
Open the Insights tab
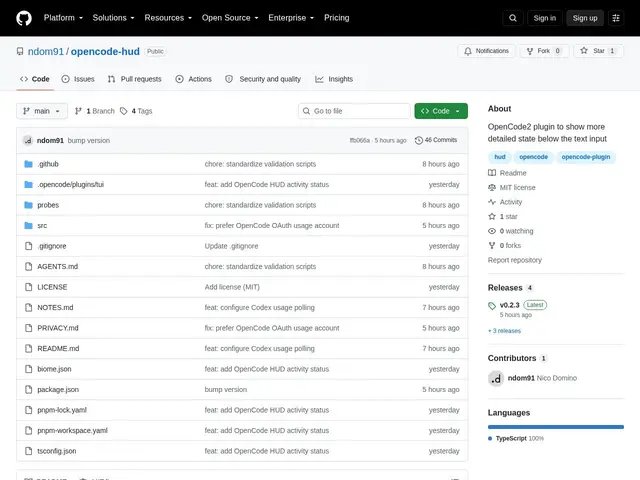[x=334, y=79]
